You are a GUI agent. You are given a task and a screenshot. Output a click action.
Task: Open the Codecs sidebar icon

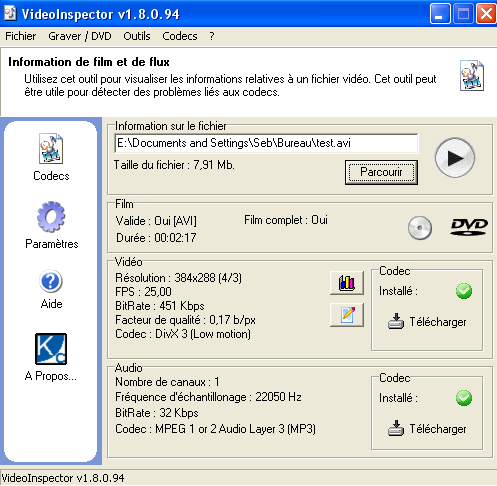51,149
